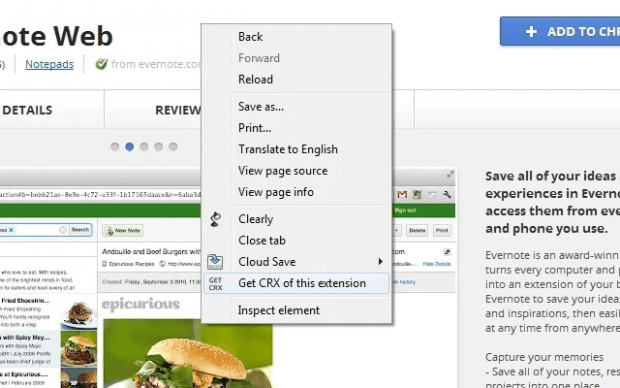Select the blue second carousel dot
Screen dimensions: 620x388
129,147
